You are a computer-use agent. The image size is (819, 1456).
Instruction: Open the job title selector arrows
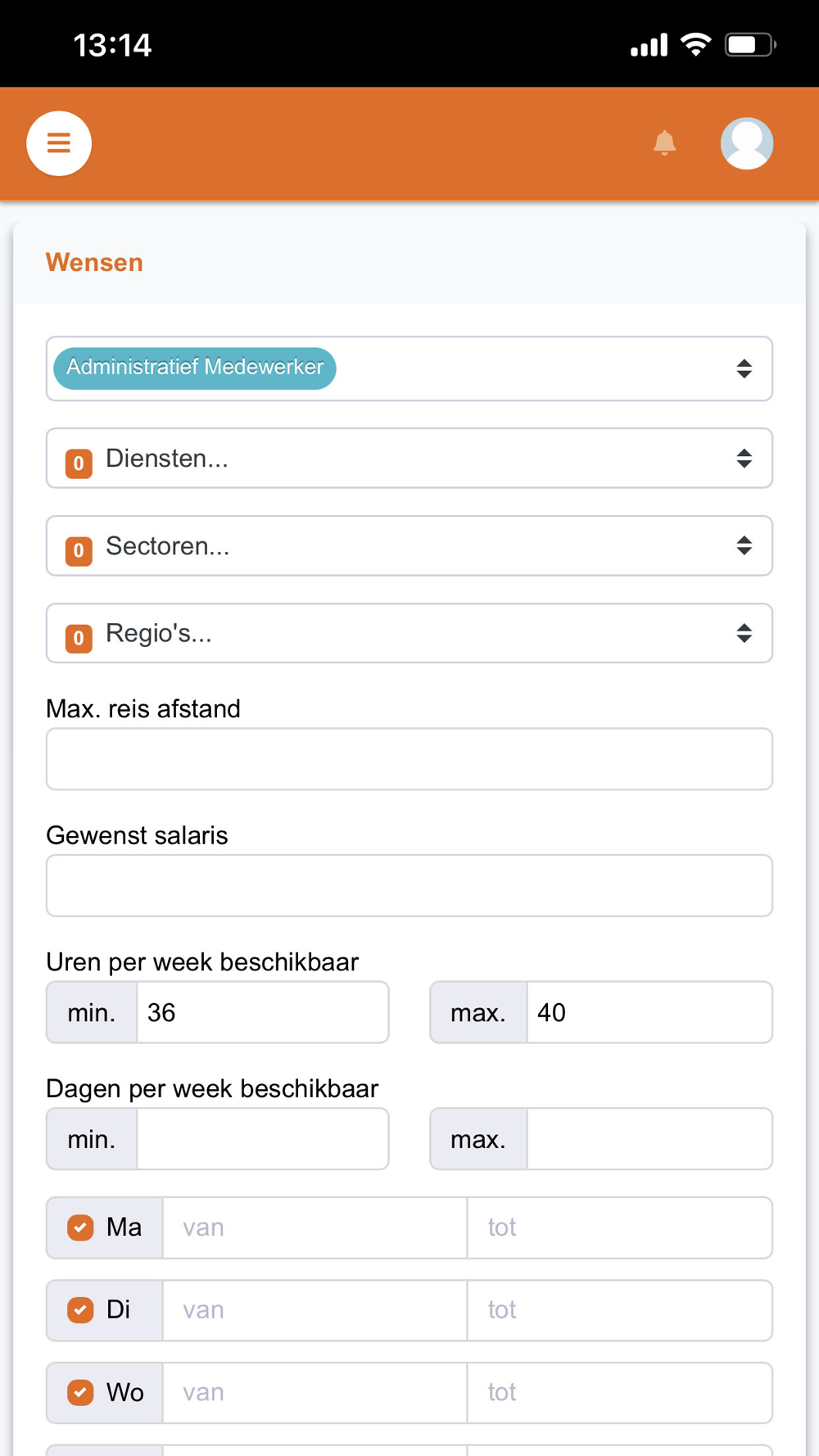pos(744,369)
